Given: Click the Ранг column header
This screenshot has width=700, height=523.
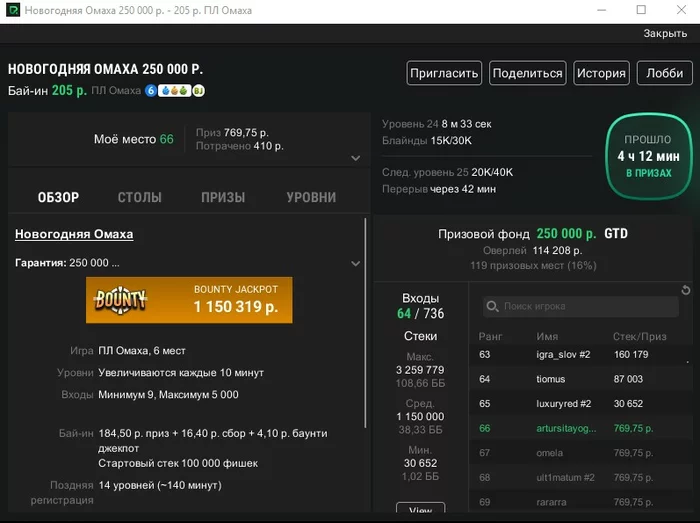Looking at the screenshot, I should [490, 336].
